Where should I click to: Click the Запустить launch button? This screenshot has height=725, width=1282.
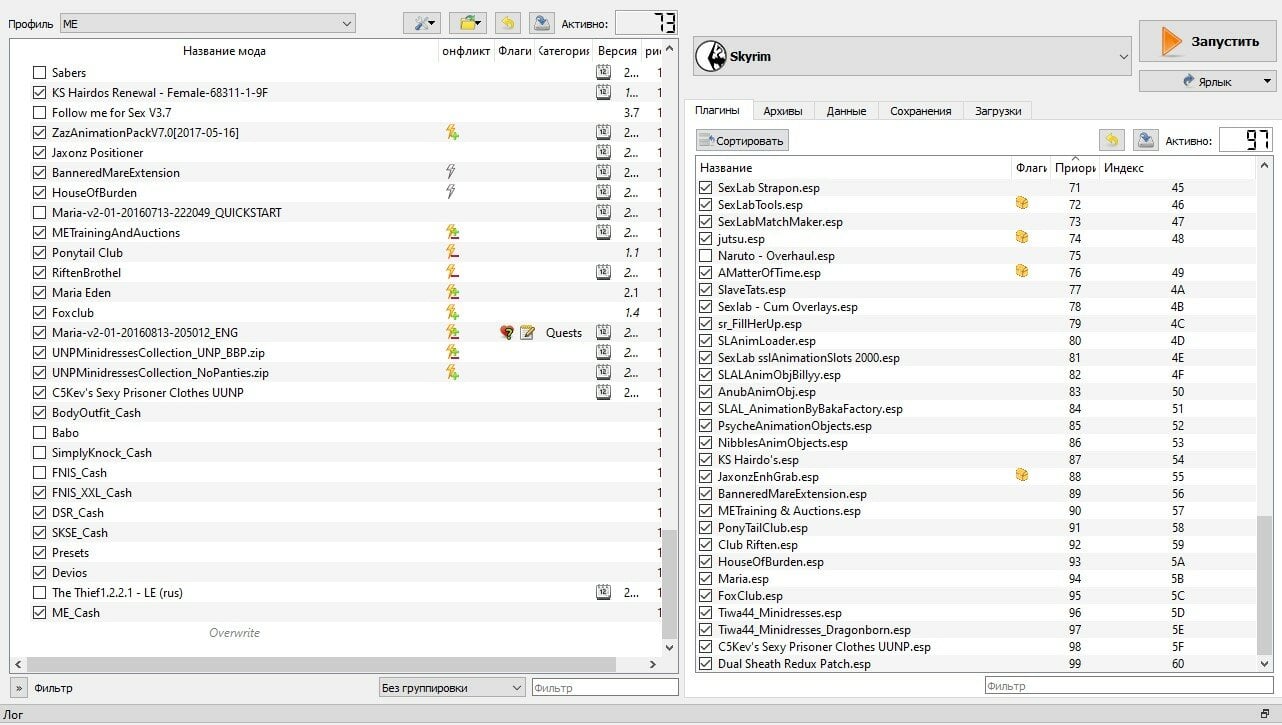pyautogui.click(x=1207, y=42)
